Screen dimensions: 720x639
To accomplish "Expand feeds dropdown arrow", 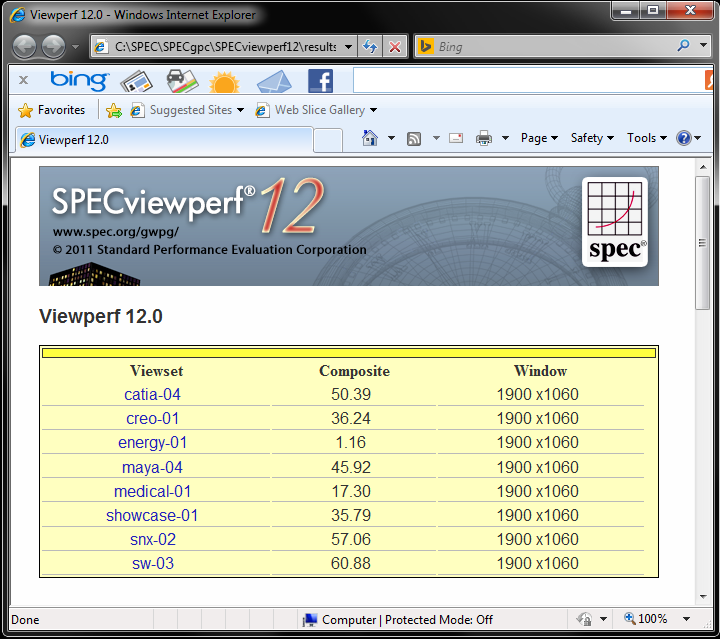I will tap(436, 138).
